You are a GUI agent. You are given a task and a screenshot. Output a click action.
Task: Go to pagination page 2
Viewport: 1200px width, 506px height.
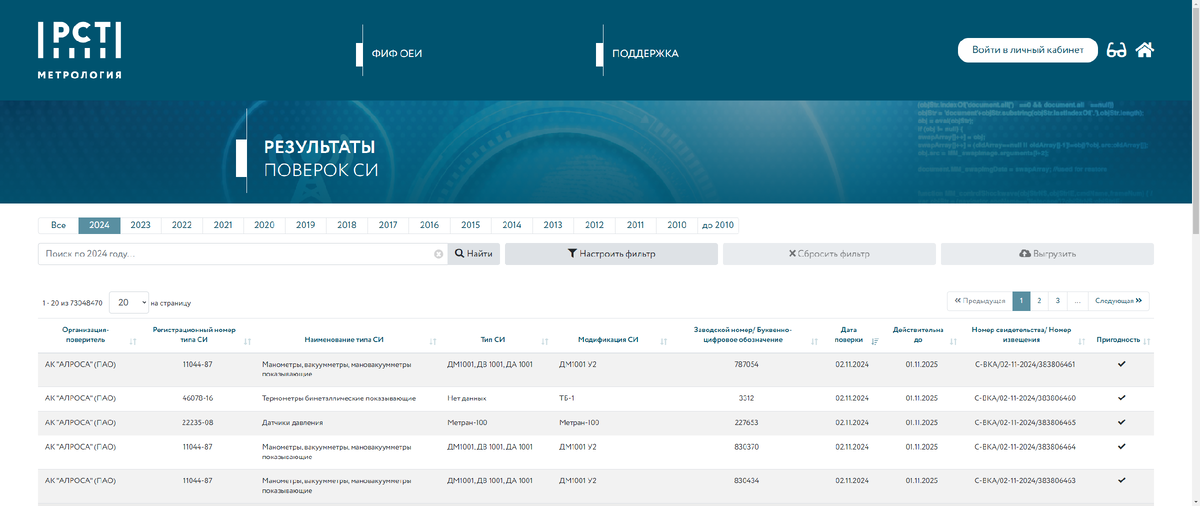1039,300
